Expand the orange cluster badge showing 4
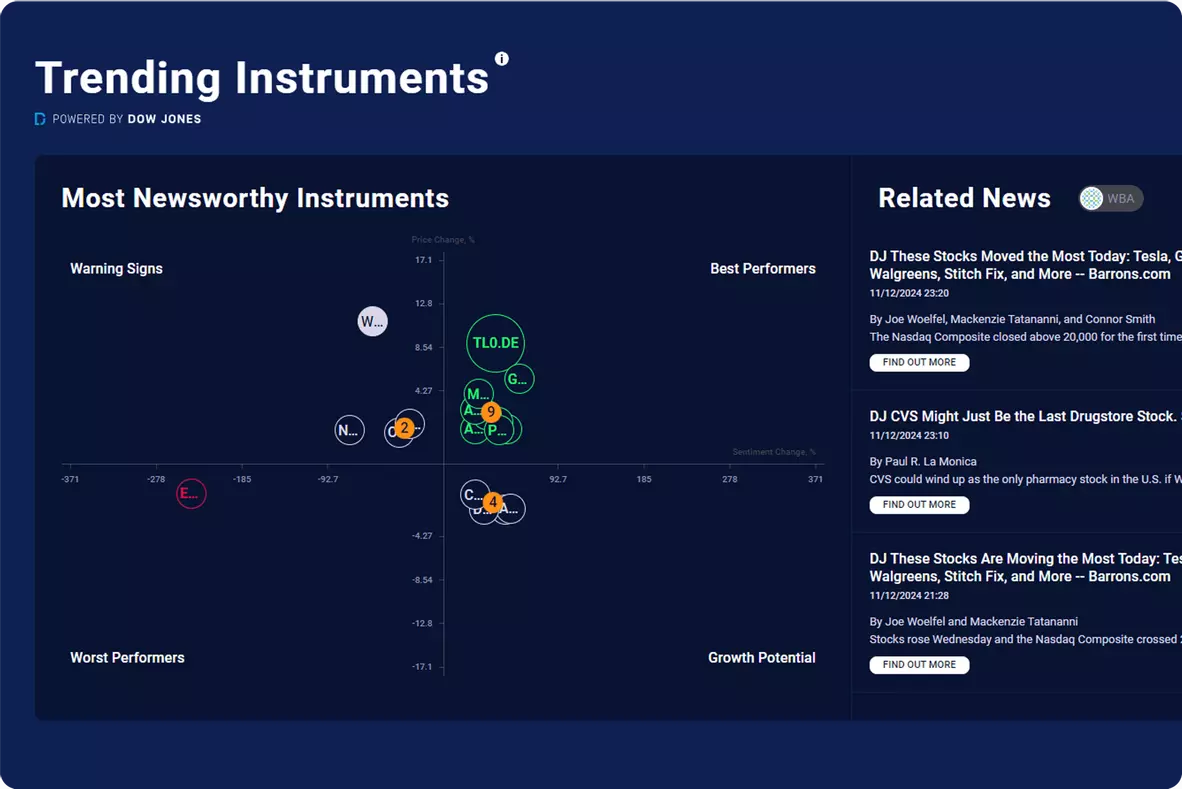Image resolution: width=1182 pixels, height=789 pixels. click(492, 502)
